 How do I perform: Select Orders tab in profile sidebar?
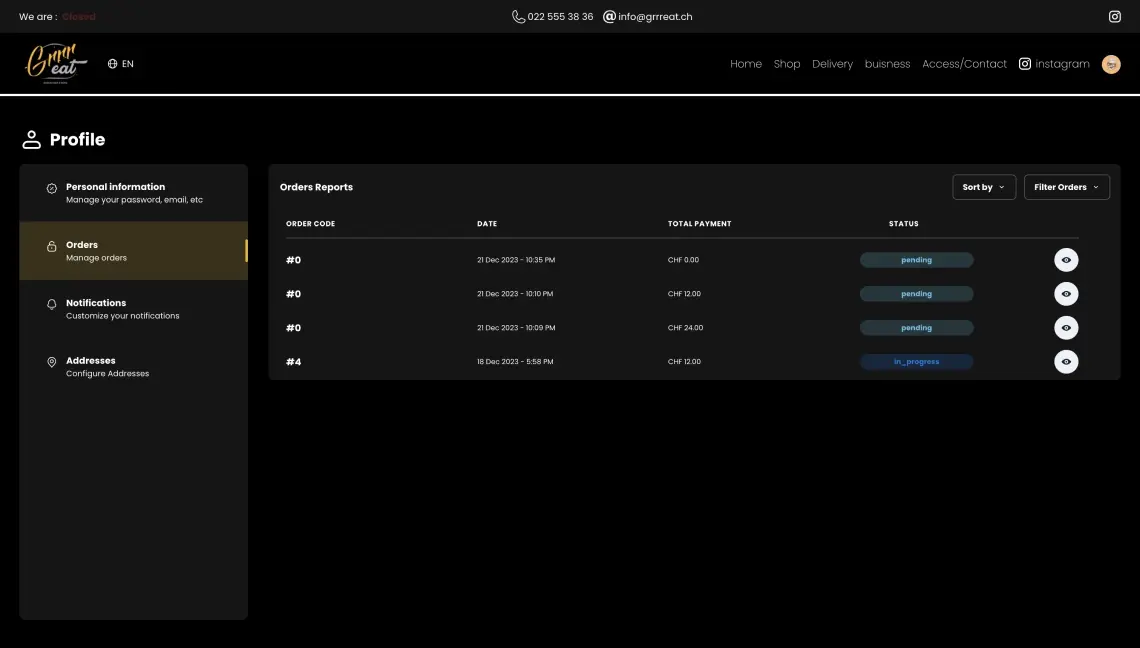tap(134, 251)
